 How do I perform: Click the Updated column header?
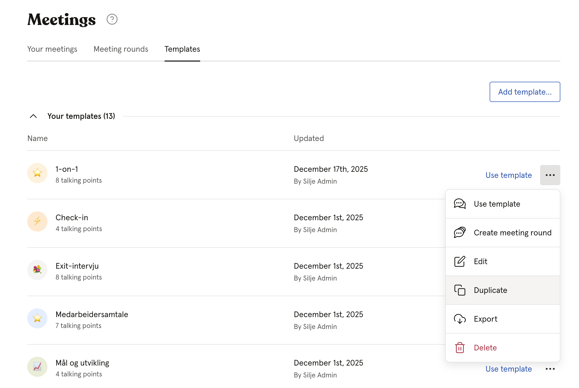(x=309, y=138)
